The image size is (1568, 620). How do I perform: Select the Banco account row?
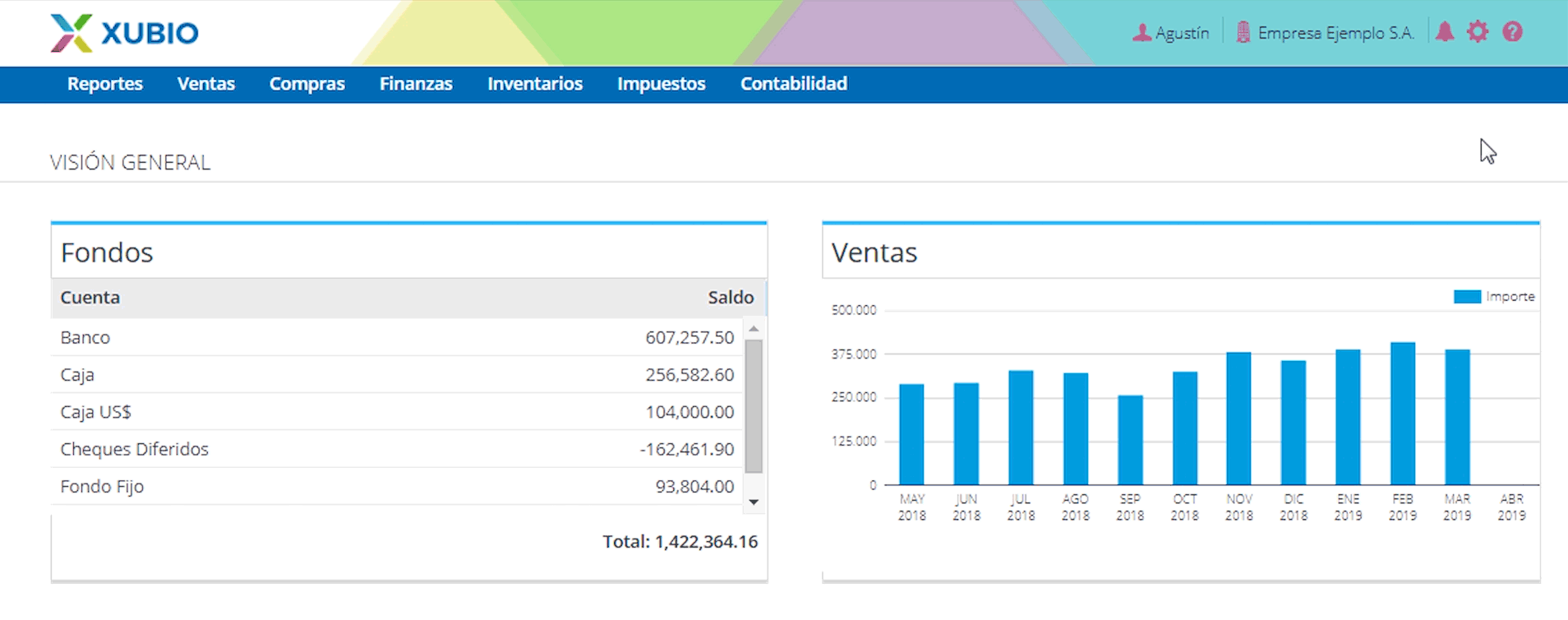pos(397,337)
